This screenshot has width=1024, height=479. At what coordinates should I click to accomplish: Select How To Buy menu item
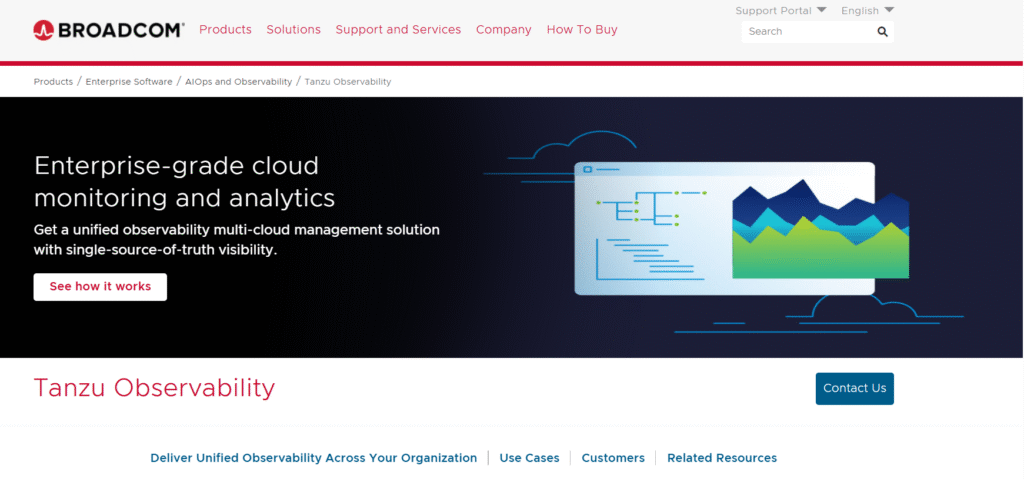click(x=582, y=30)
